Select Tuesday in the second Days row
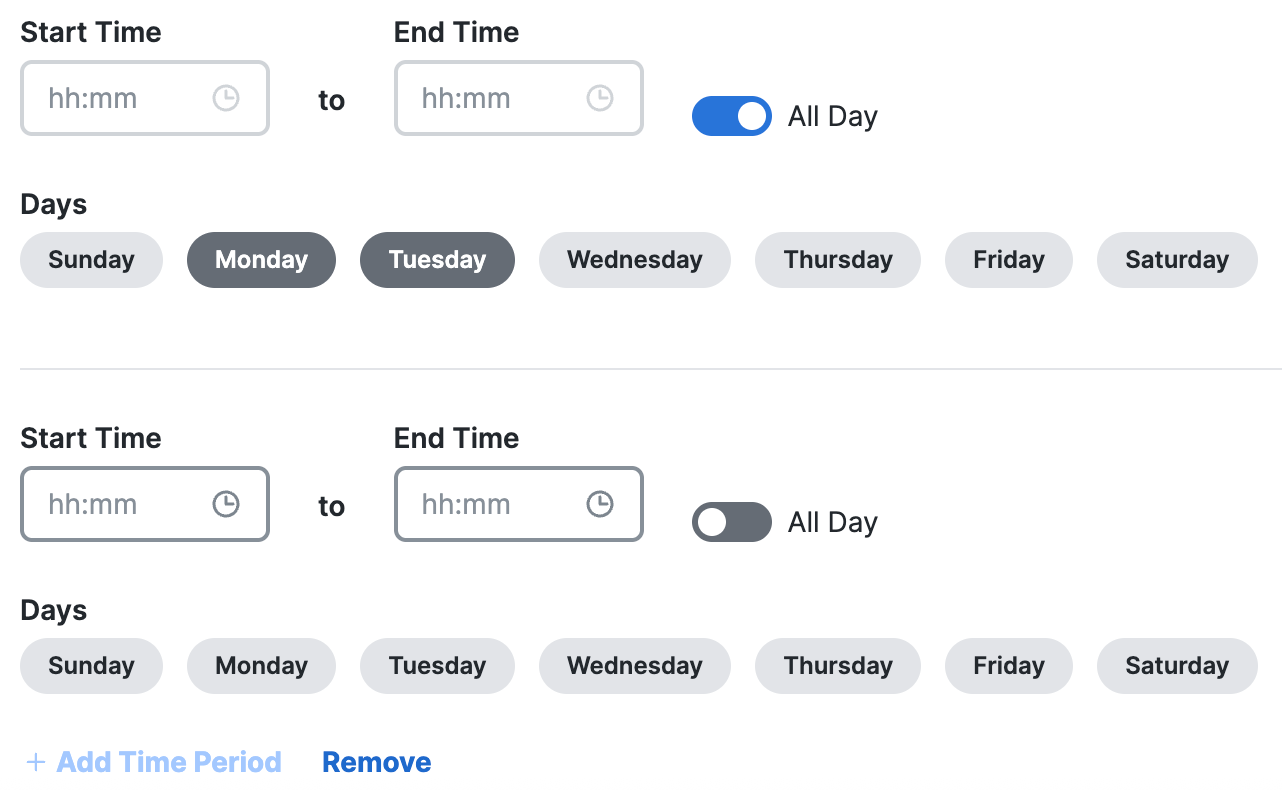The height and width of the screenshot is (790, 1282). pyautogui.click(x=437, y=666)
